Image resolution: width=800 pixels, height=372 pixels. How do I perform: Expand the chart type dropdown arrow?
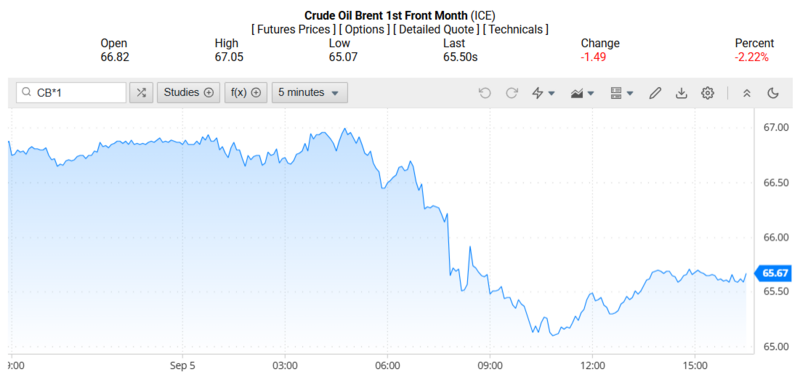coord(591,93)
